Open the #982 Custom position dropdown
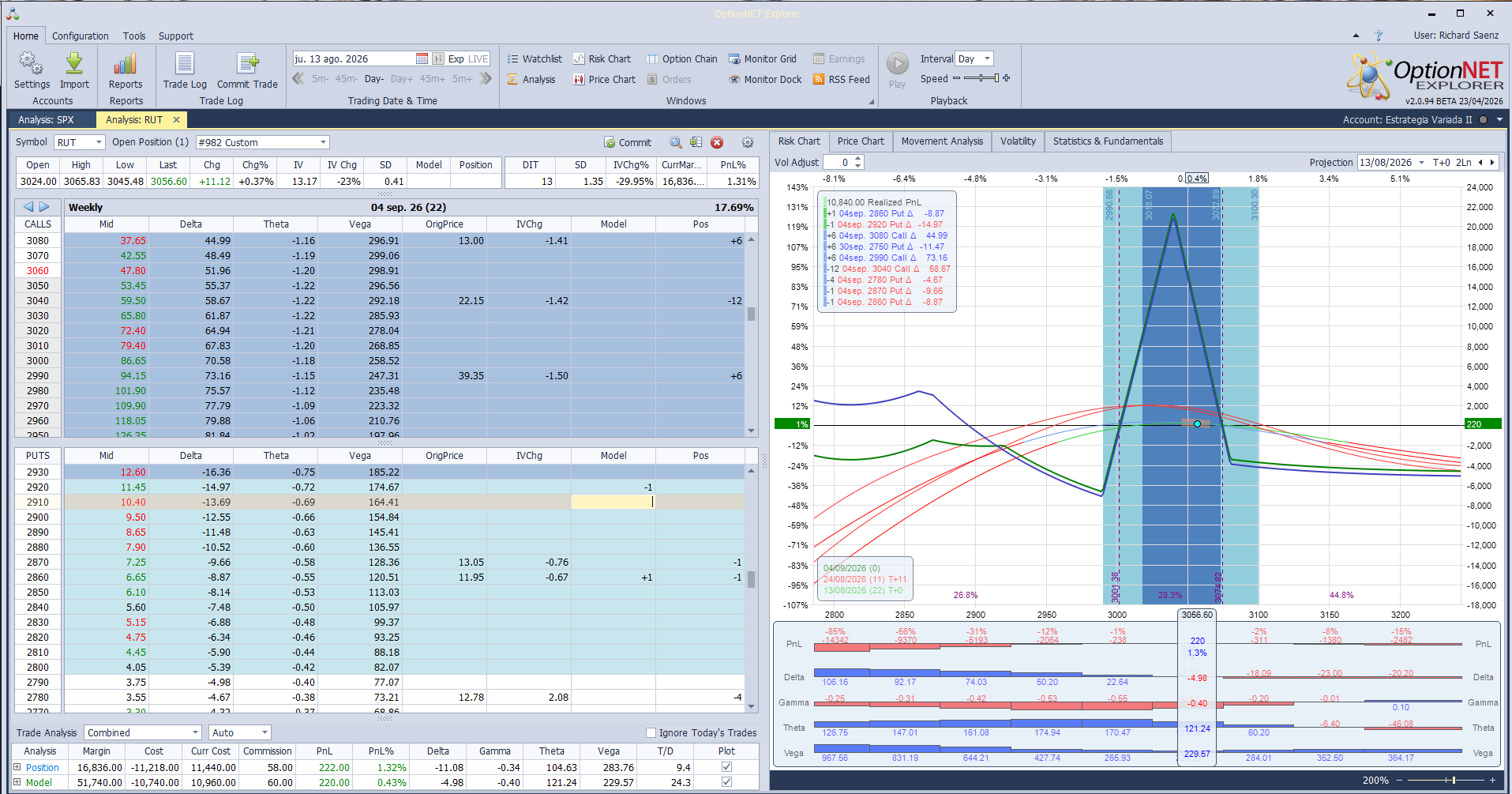 point(324,142)
